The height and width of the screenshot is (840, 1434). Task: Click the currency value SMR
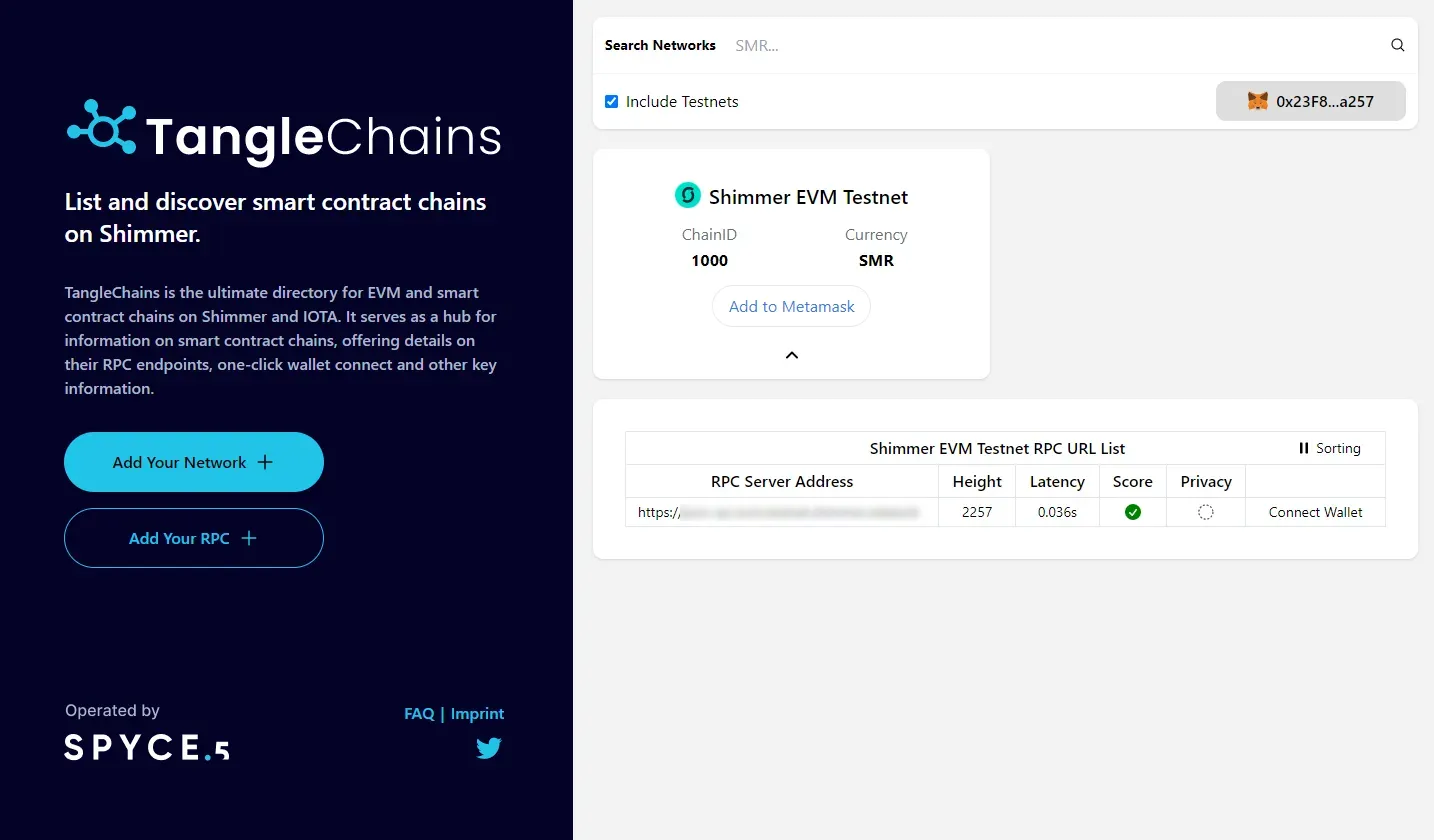[x=876, y=260]
